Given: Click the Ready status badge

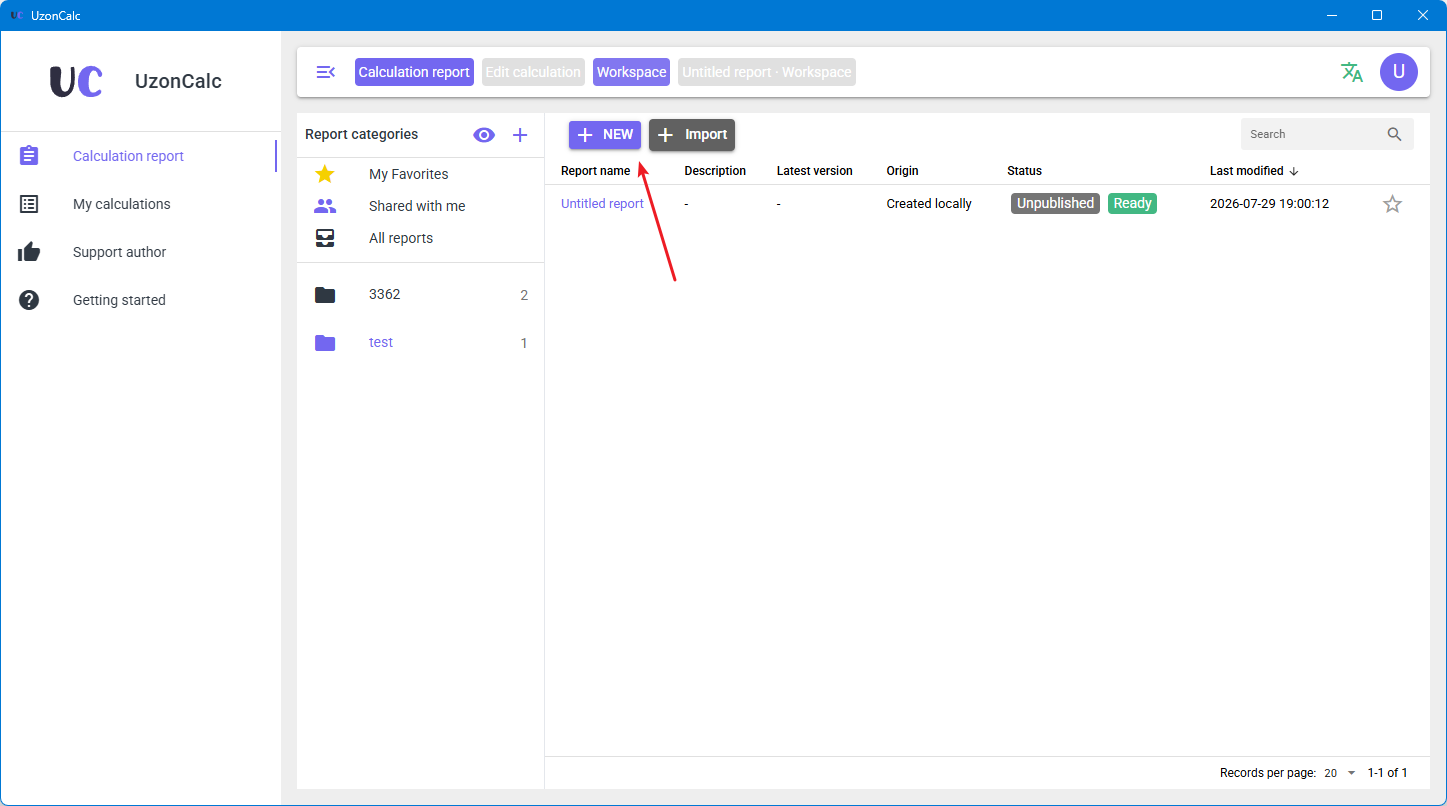Looking at the screenshot, I should (1132, 203).
